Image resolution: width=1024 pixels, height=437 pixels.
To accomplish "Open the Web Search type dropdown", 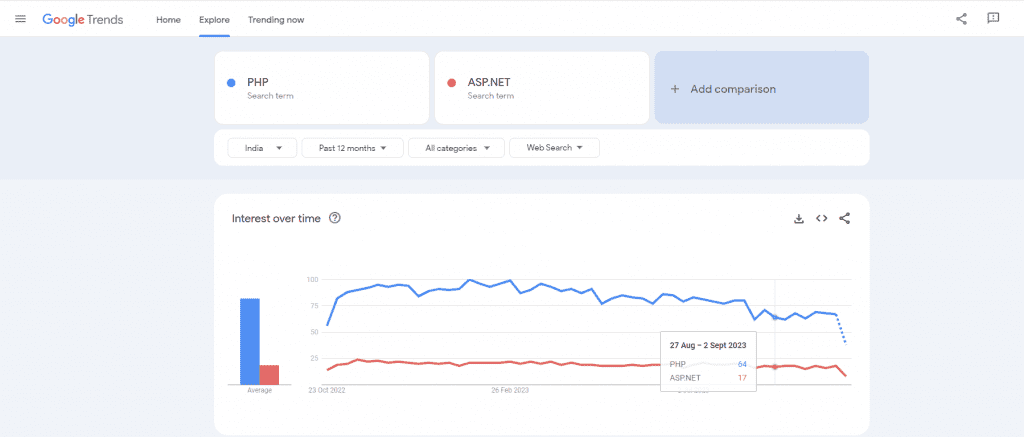I will click(554, 148).
